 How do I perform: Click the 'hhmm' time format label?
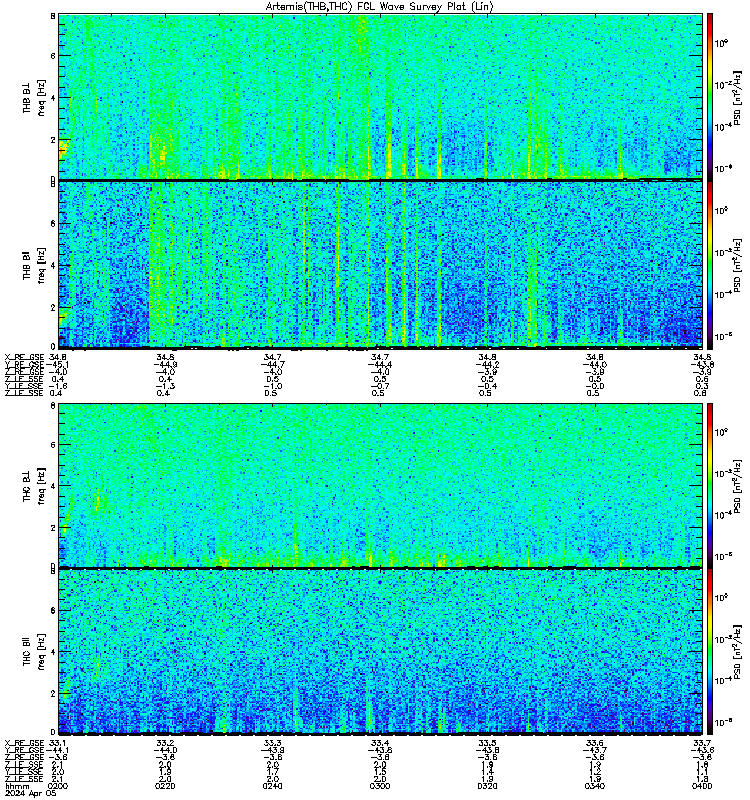pyautogui.click(x=17, y=786)
